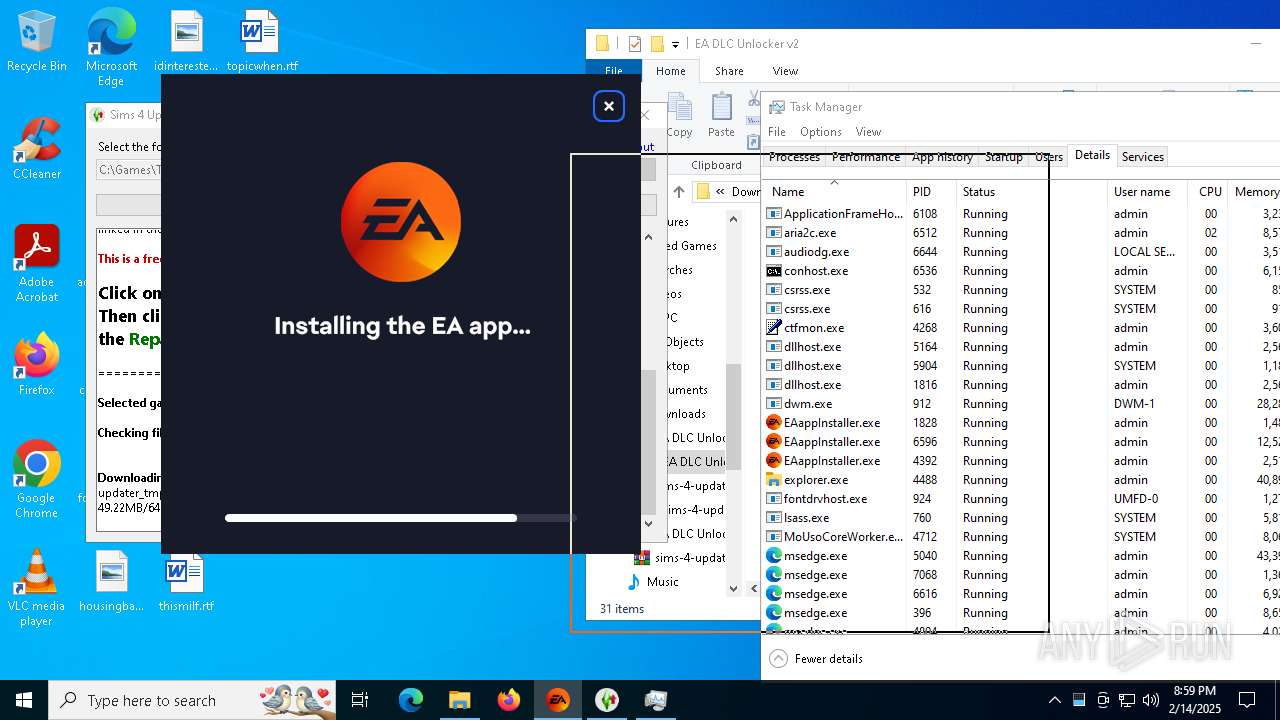
Task: Open Task Manager File menu
Action: (x=777, y=132)
